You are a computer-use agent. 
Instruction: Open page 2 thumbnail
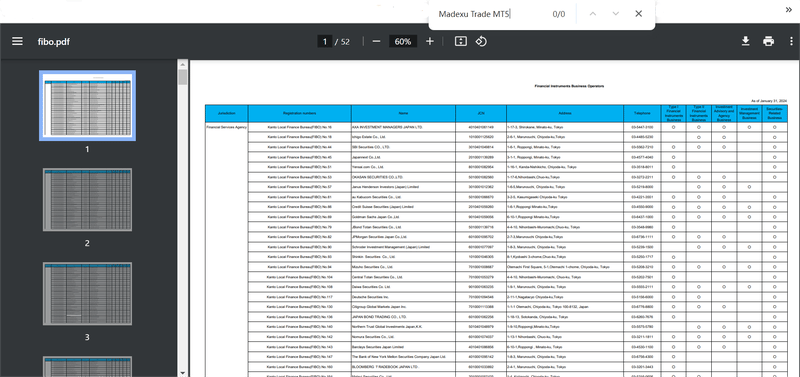click(87, 199)
